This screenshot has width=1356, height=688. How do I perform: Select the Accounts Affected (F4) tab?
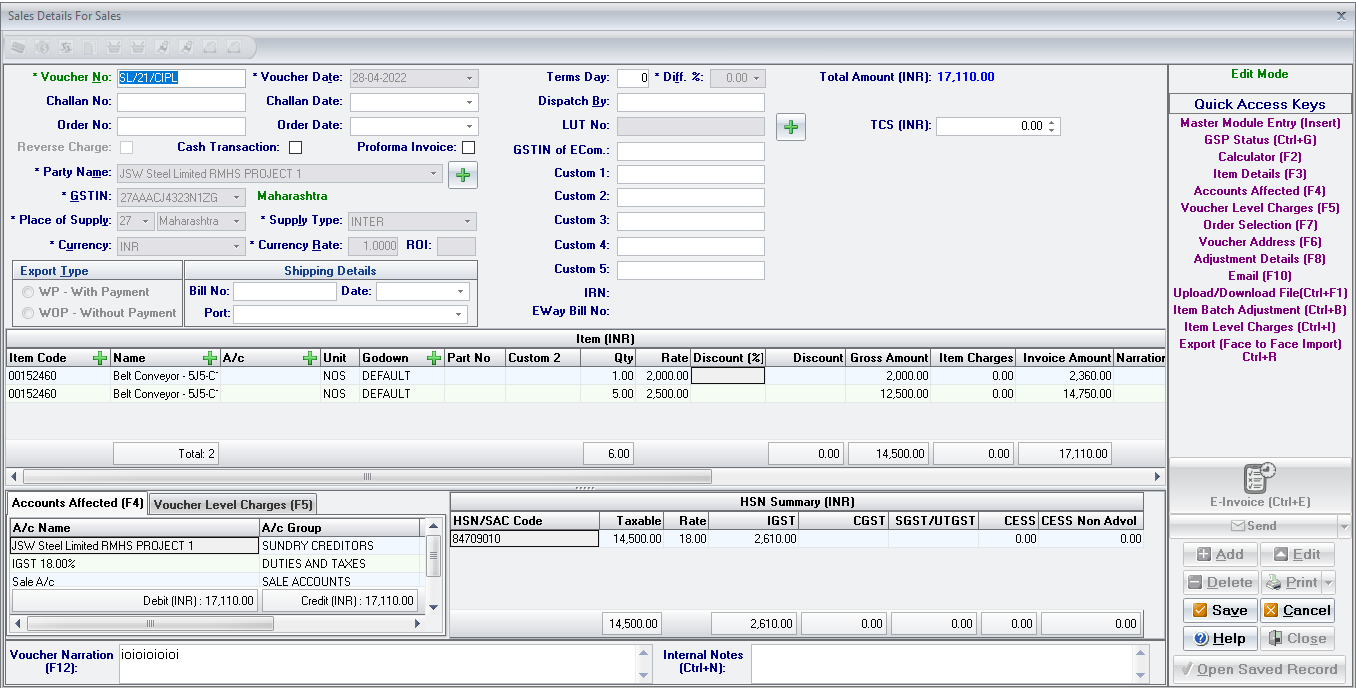click(x=78, y=503)
